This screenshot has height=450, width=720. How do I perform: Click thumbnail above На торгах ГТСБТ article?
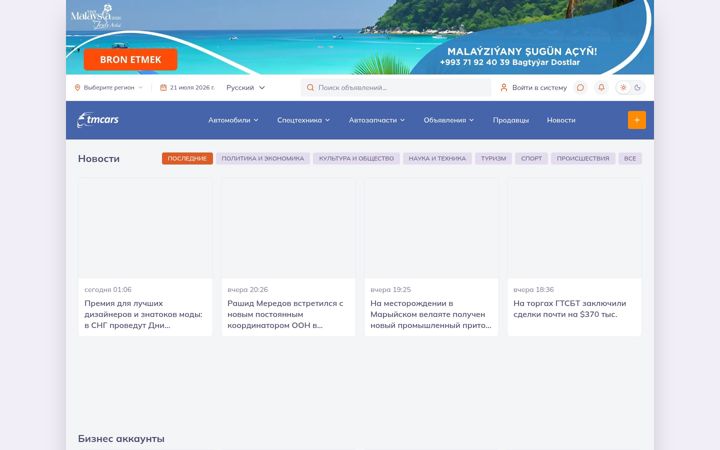(574, 228)
